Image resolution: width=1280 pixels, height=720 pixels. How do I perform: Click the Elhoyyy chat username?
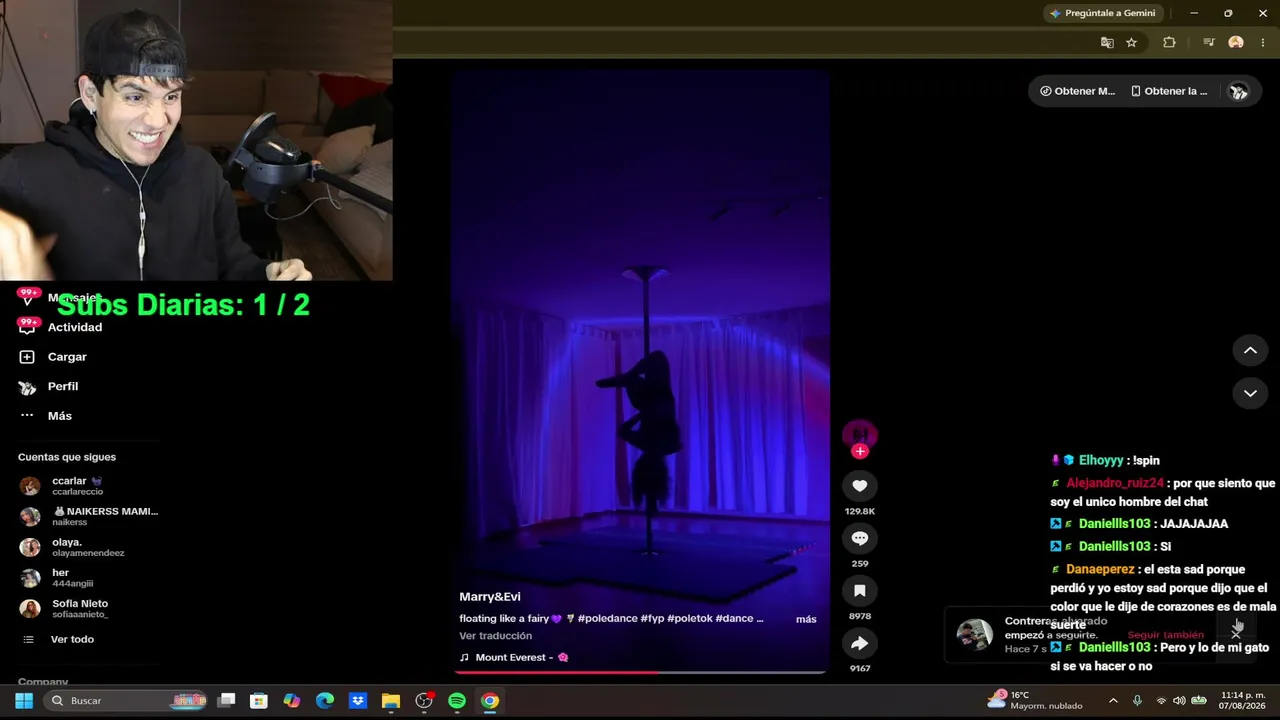point(1101,461)
